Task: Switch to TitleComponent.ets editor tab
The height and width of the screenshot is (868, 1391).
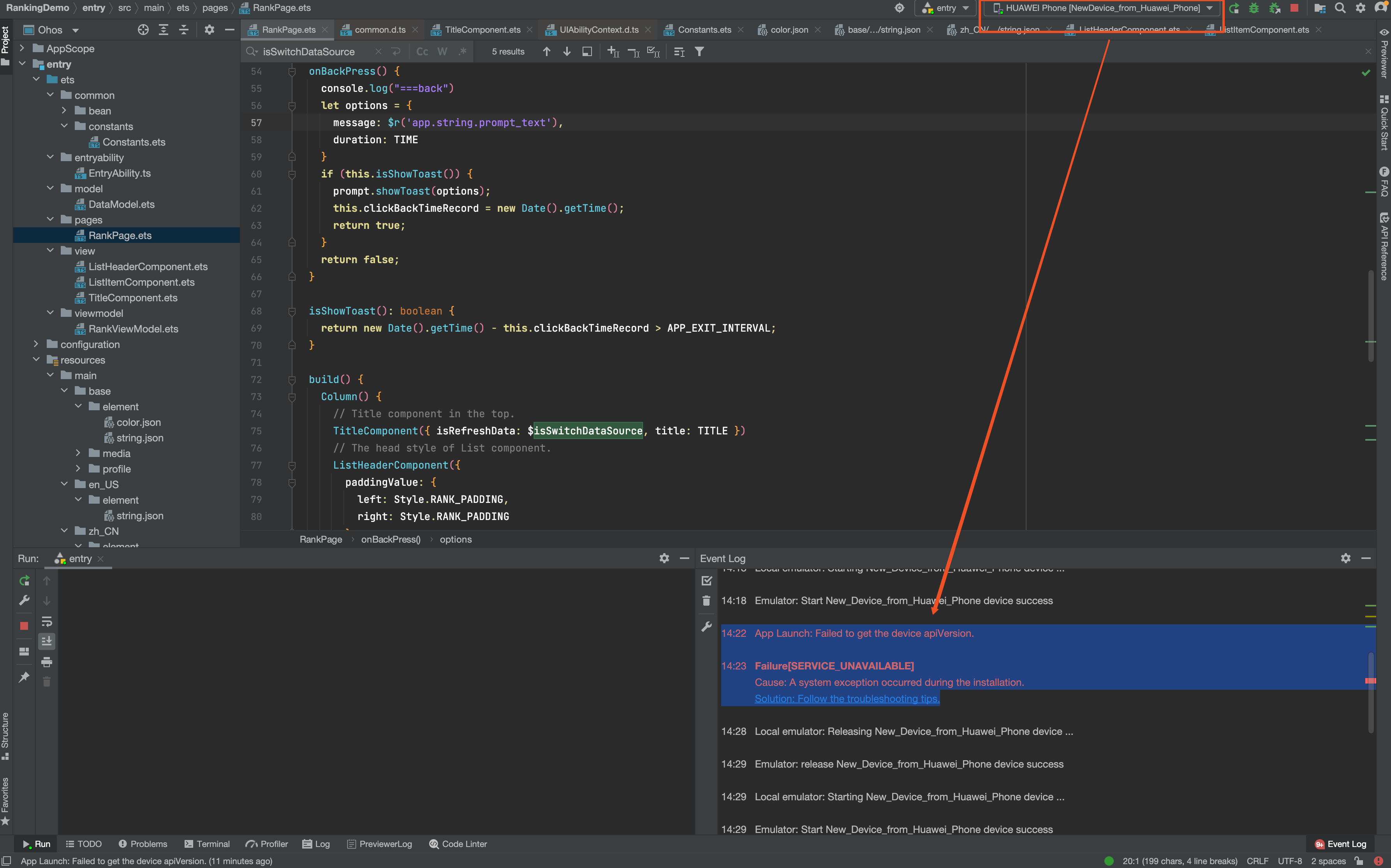Action: [x=482, y=30]
